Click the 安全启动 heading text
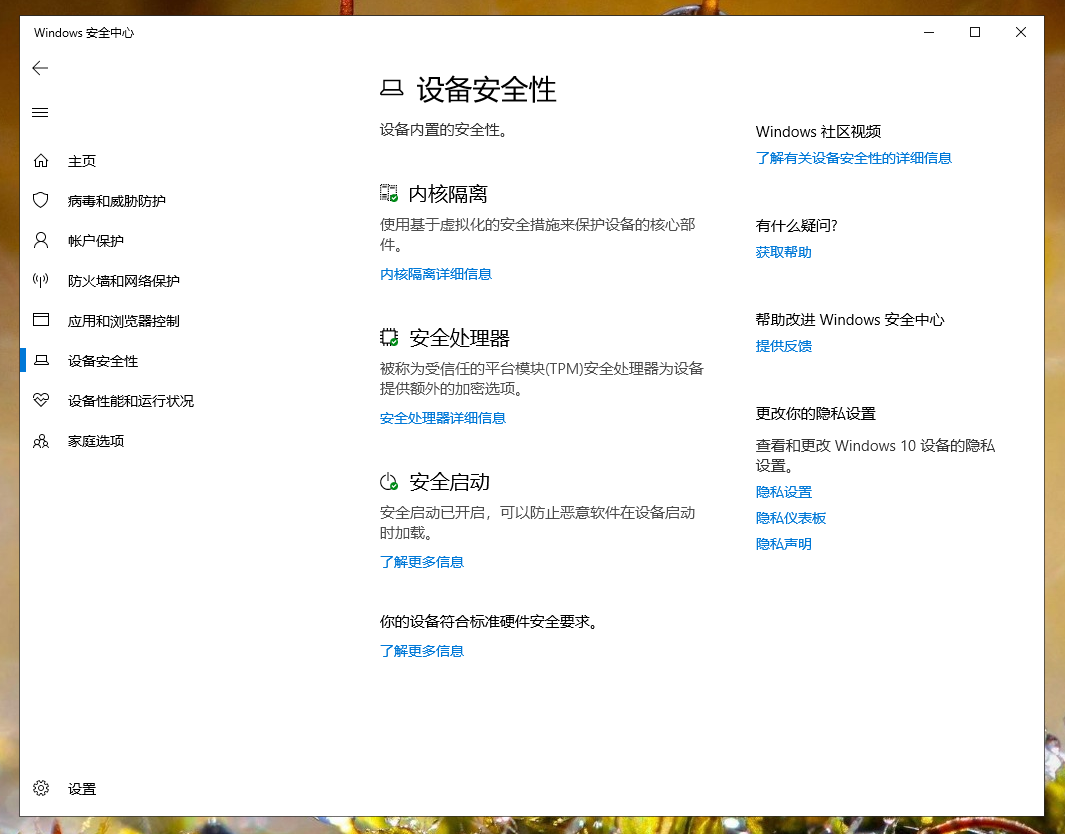 (x=449, y=482)
